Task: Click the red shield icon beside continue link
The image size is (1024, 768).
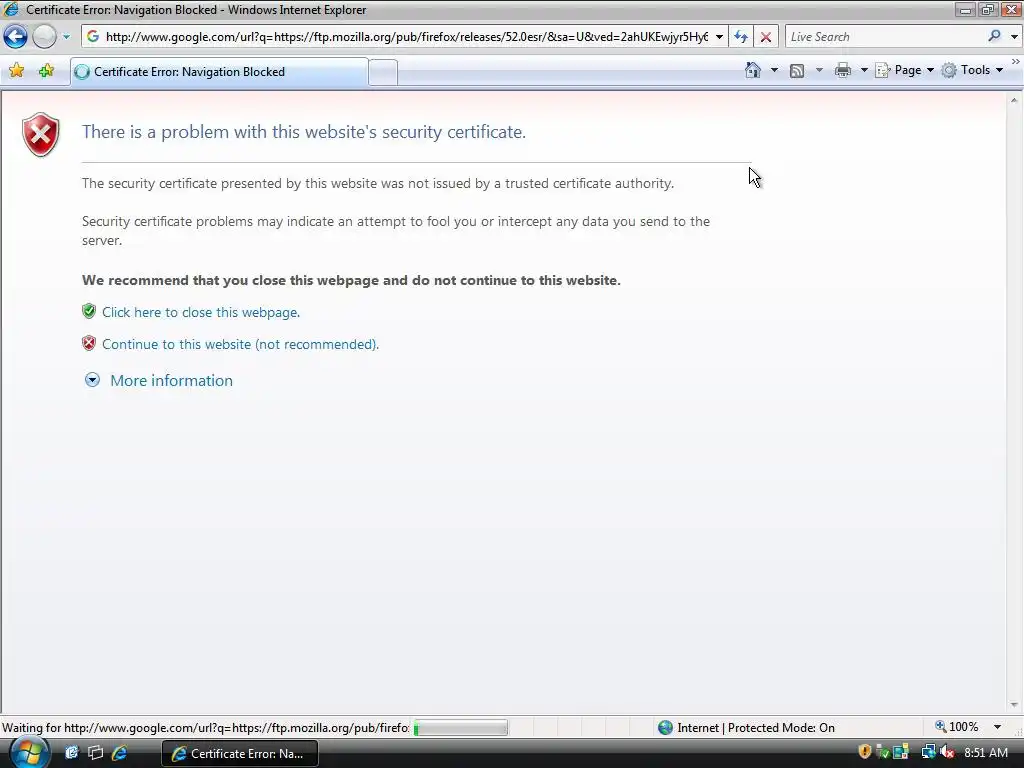Action: 89,343
